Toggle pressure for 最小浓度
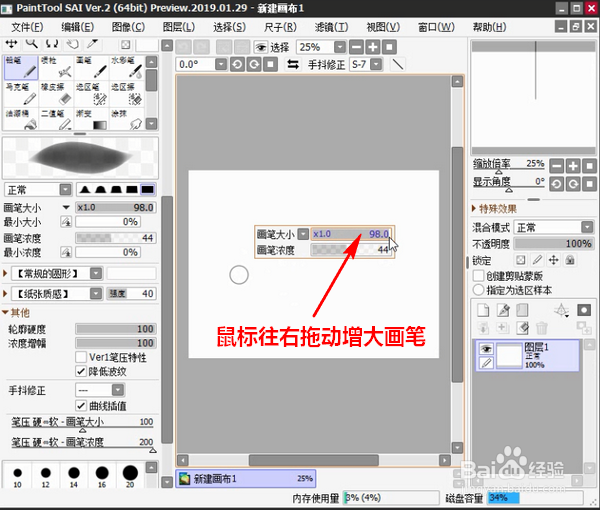600x510 pixels. coord(66,252)
